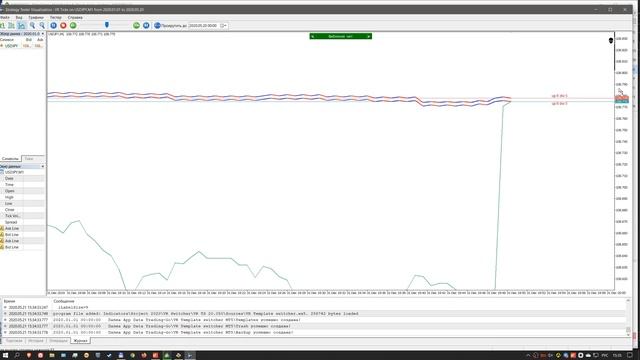Select the USDJPY,M1 entry in data window
This screenshot has width=640, height=360.
[x=14, y=172]
